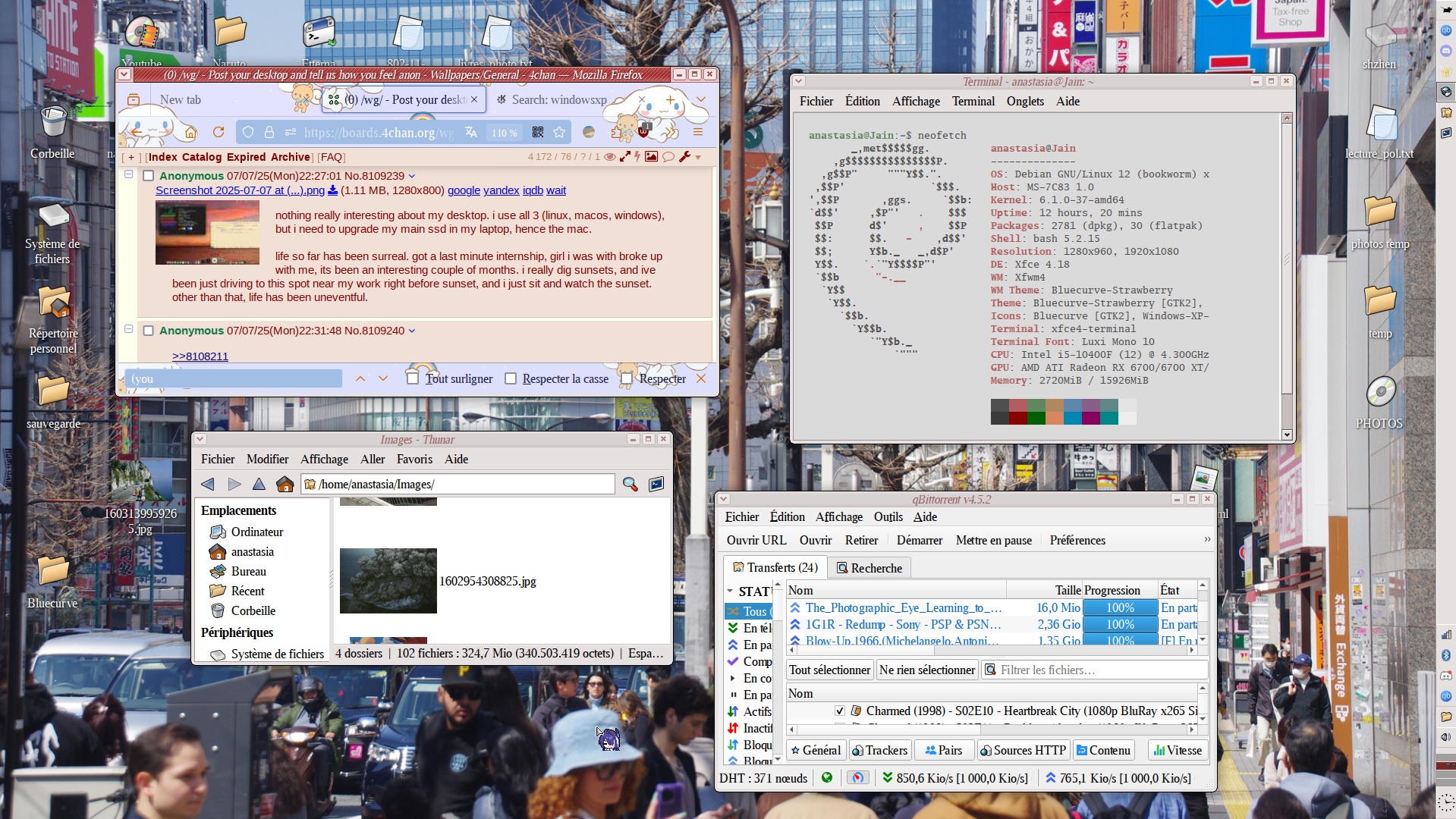
Task: Tick the checkbox of post No.8109239
Action: click(149, 176)
